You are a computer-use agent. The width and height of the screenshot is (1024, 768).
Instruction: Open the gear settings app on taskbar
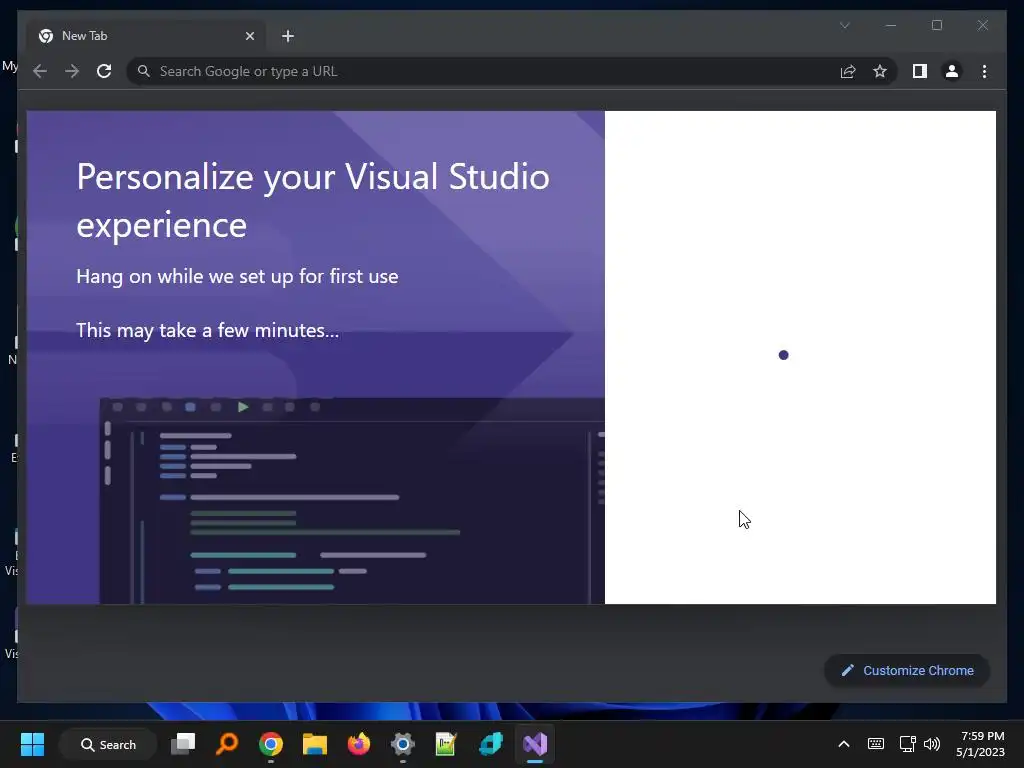click(x=402, y=744)
